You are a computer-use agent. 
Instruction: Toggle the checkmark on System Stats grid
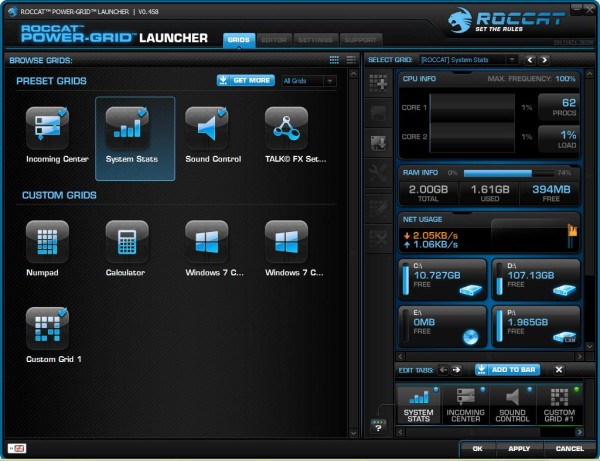(x=142, y=112)
